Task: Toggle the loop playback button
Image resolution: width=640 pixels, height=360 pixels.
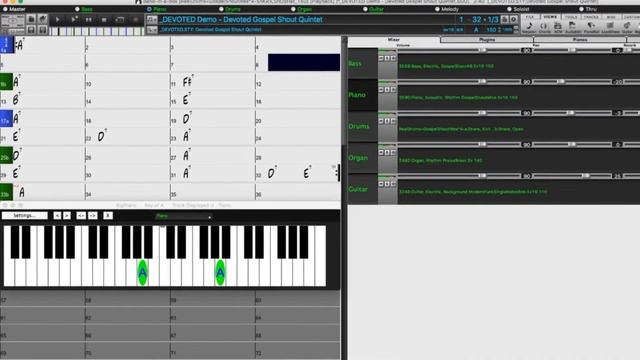Action: [120, 19]
